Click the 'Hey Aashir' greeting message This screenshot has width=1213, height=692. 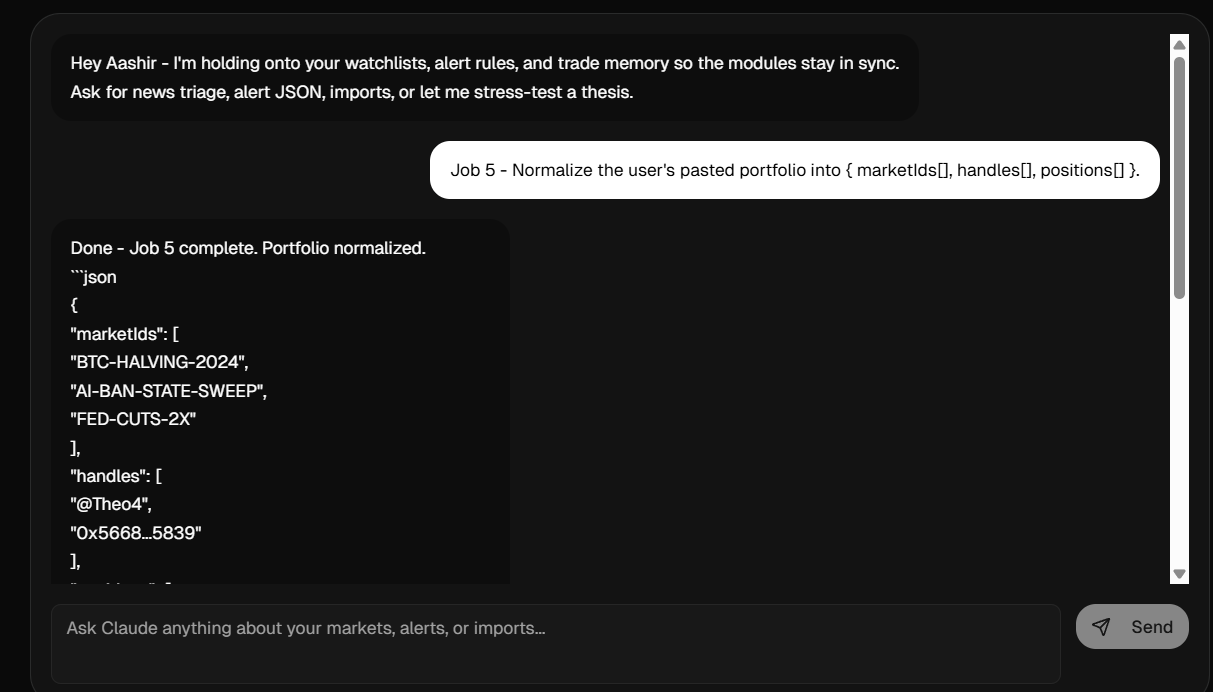point(484,63)
